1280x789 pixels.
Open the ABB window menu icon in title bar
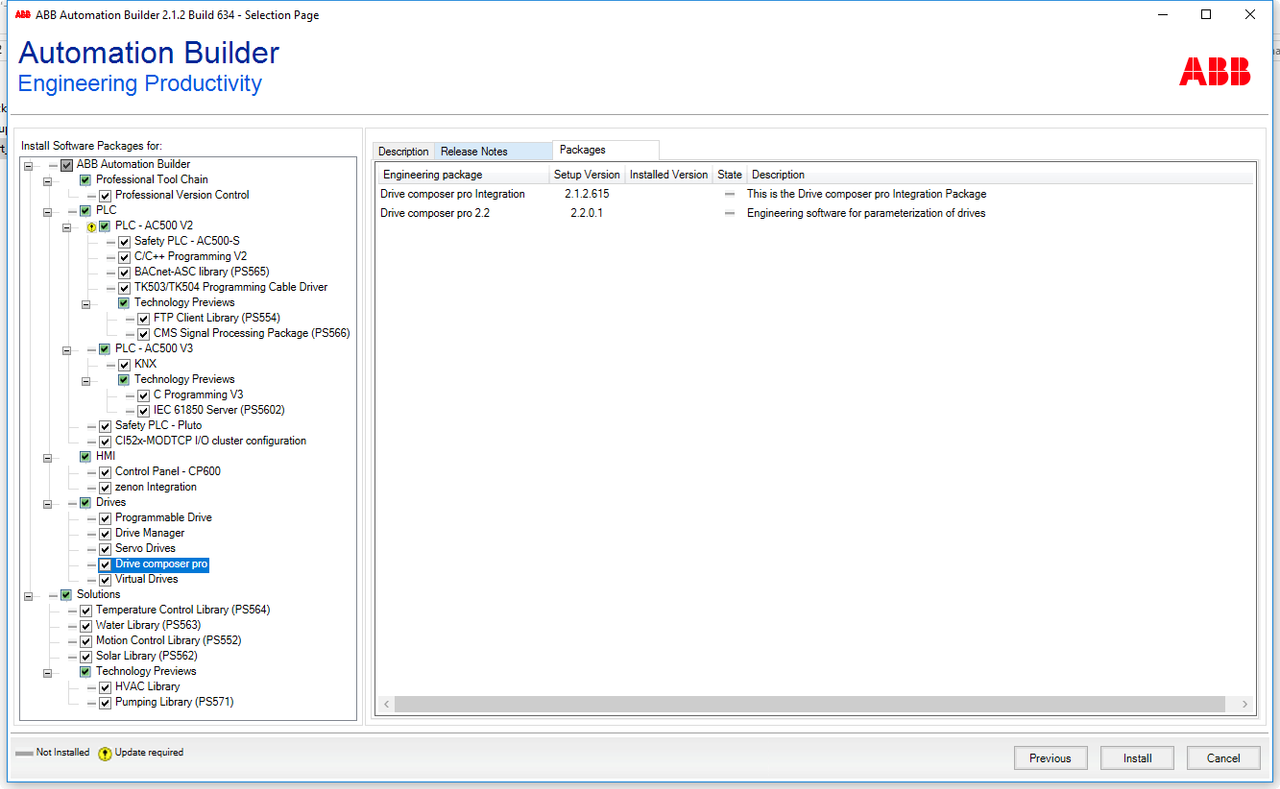(x=22, y=15)
